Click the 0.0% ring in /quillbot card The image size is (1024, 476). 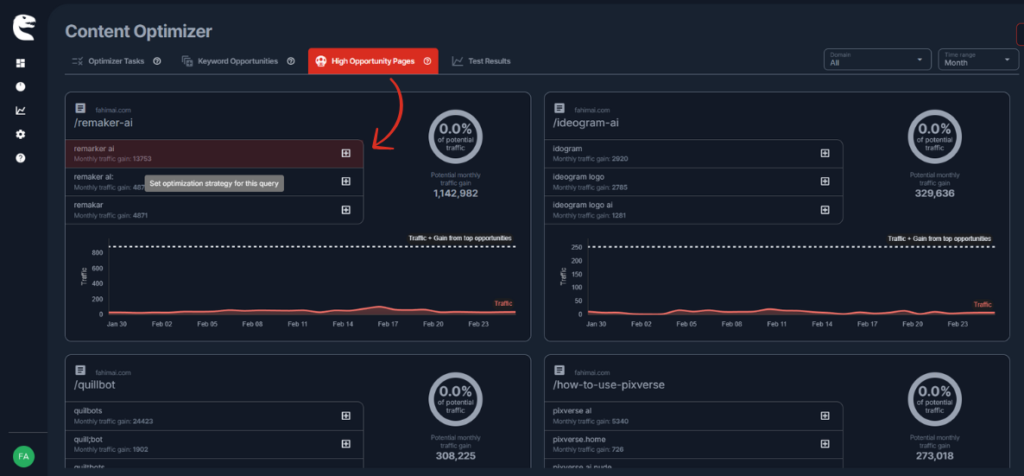pos(455,398)
